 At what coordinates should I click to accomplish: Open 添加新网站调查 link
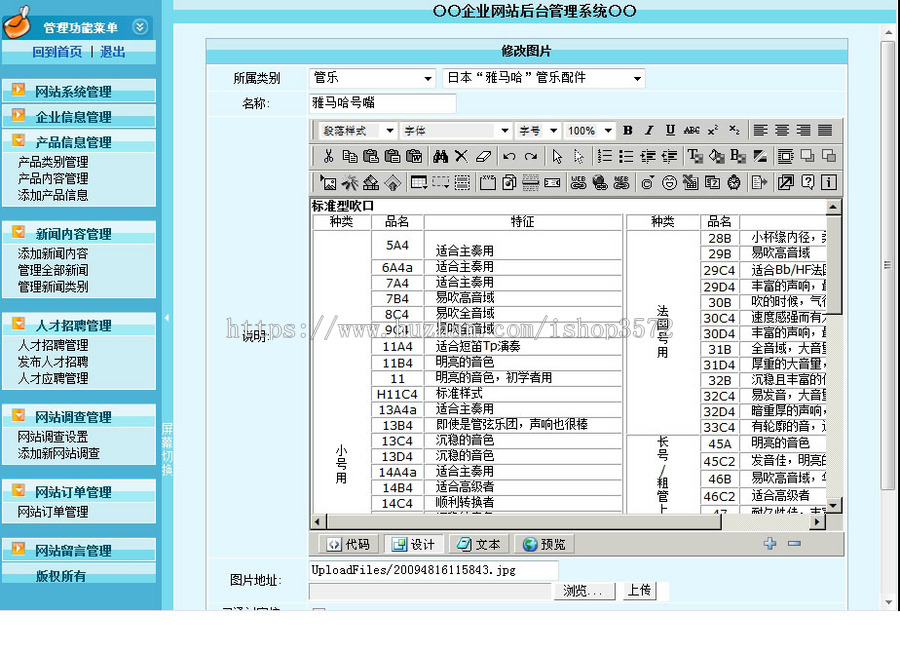[x=59, y=453]
